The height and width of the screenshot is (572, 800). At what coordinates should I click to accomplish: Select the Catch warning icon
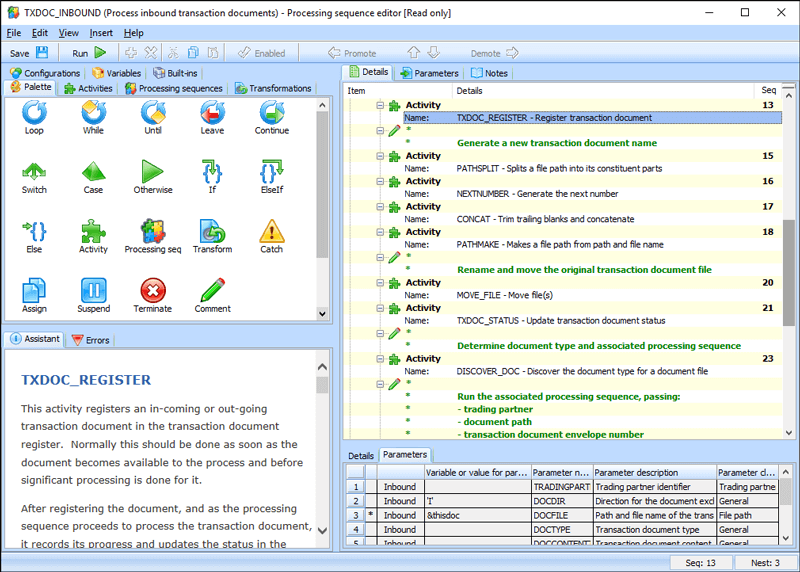pos(271,232)
